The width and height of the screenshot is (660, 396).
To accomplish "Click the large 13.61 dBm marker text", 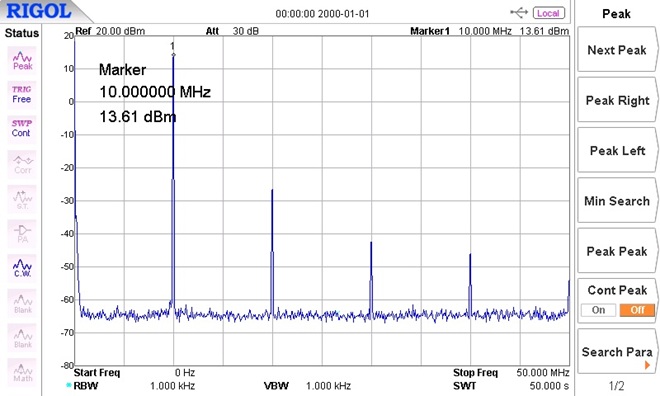I will pos(138,117).
